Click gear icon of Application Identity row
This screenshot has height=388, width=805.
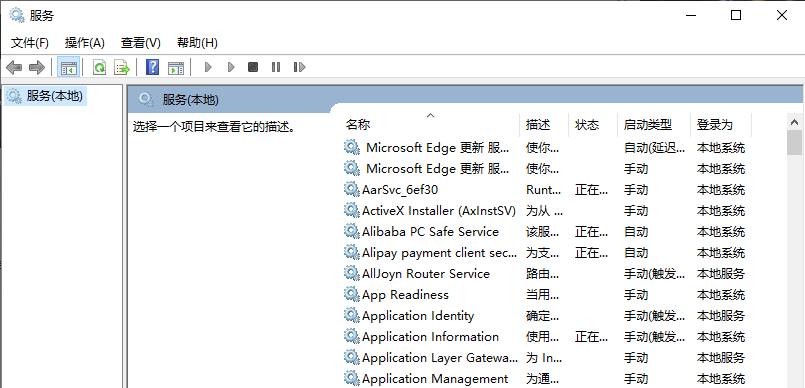tap(351, 316)
